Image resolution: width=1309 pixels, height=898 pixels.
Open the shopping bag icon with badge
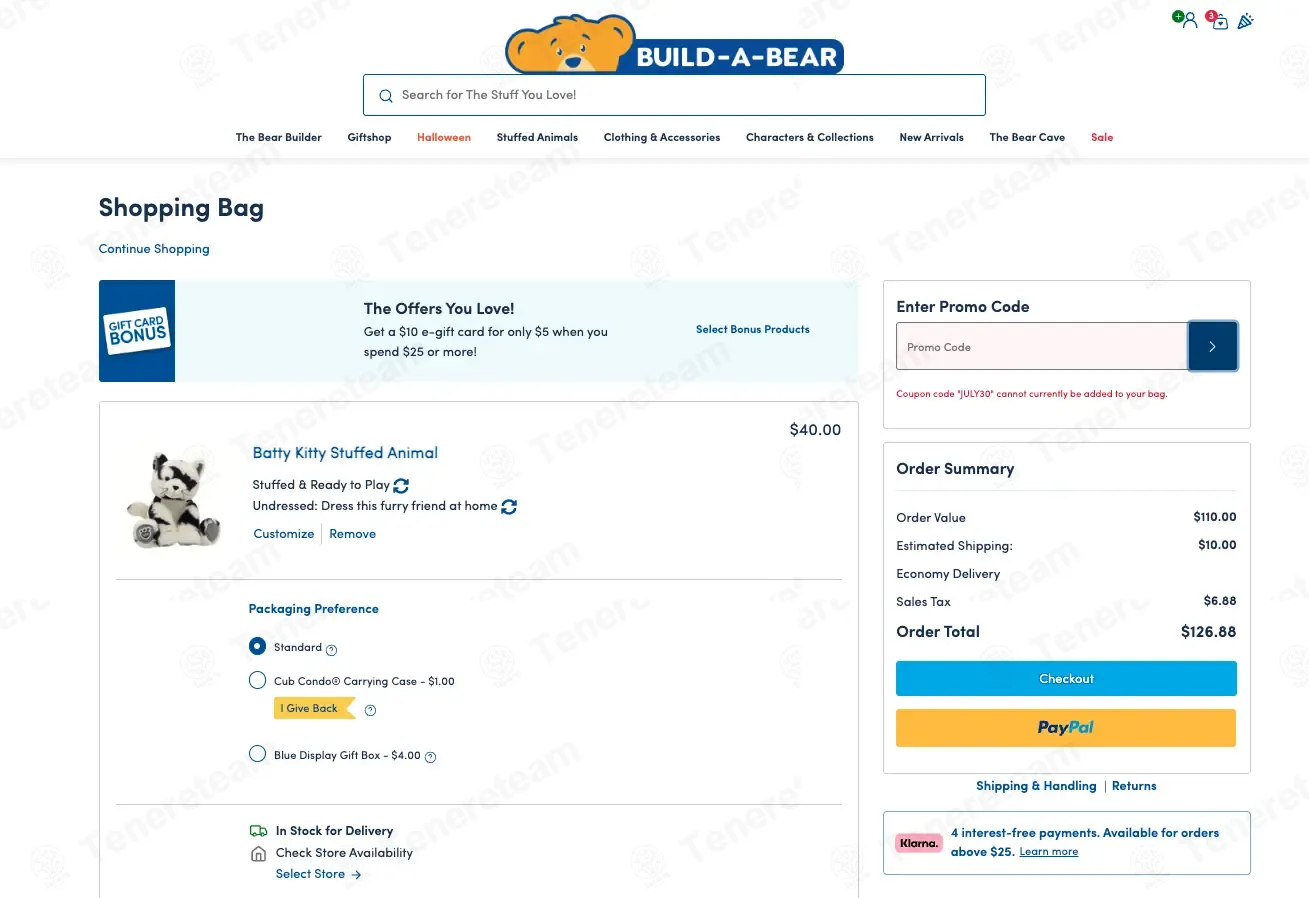(x=1218, y=20)
